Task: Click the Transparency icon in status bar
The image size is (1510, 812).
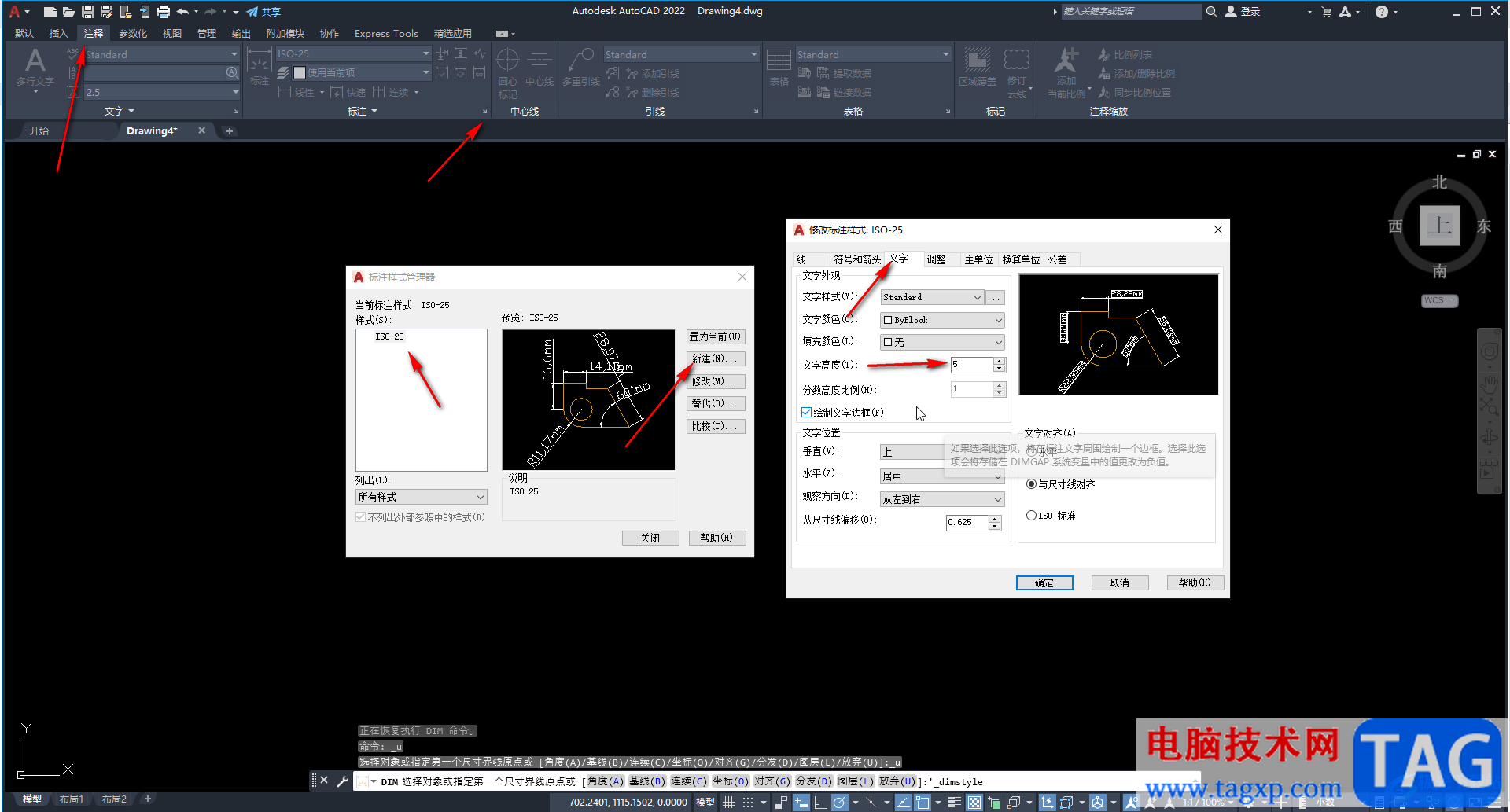Action: (974, 803)
